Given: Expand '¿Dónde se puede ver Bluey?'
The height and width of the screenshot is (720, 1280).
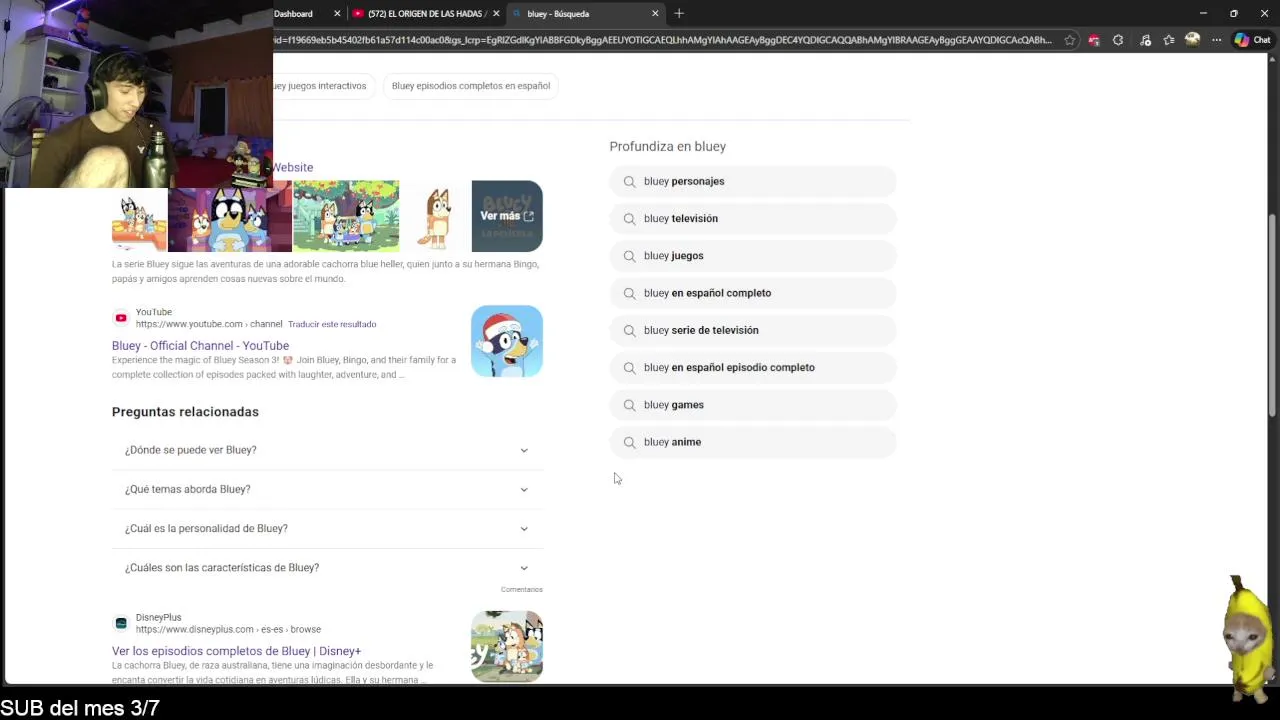Looking at the screenshot, I should click(x=327, y=450).
